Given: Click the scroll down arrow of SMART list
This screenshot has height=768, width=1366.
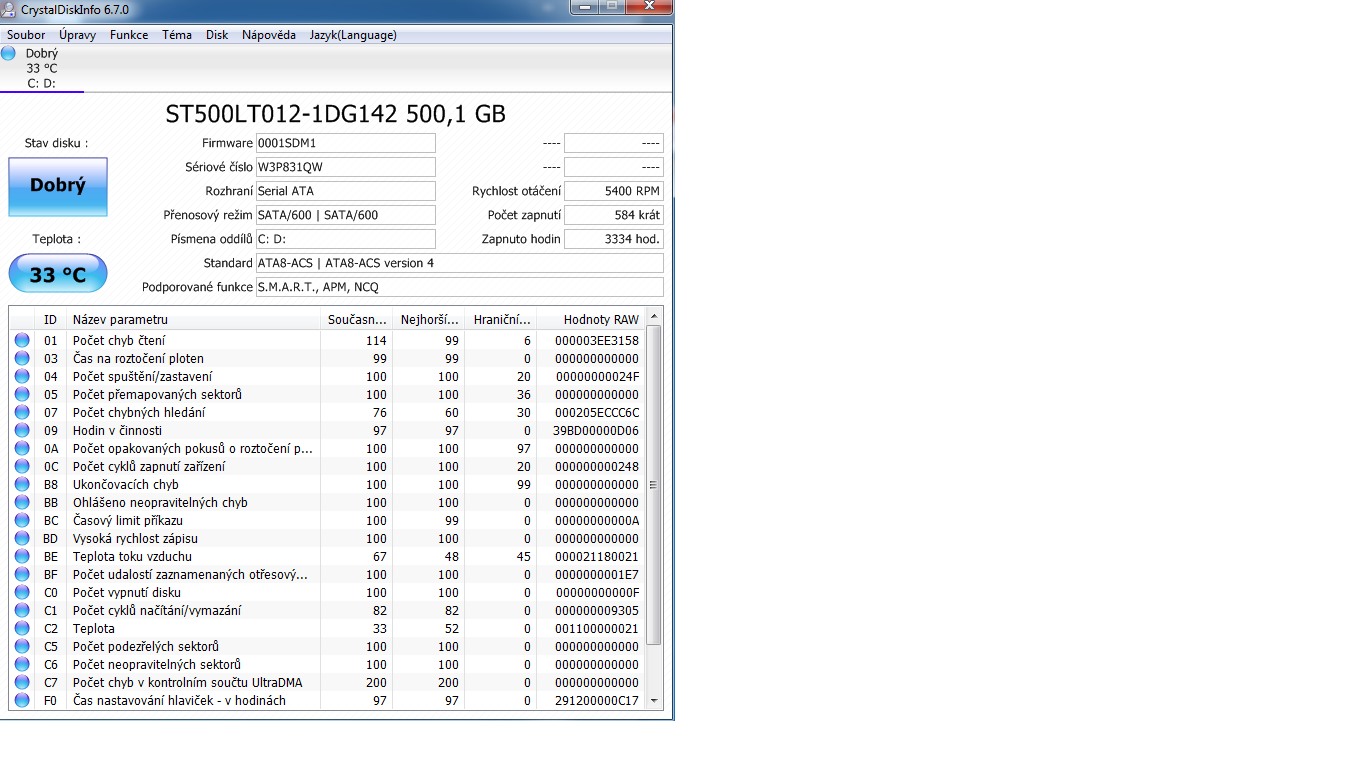Looking at the screenshot, I should [x=655, y=701].
